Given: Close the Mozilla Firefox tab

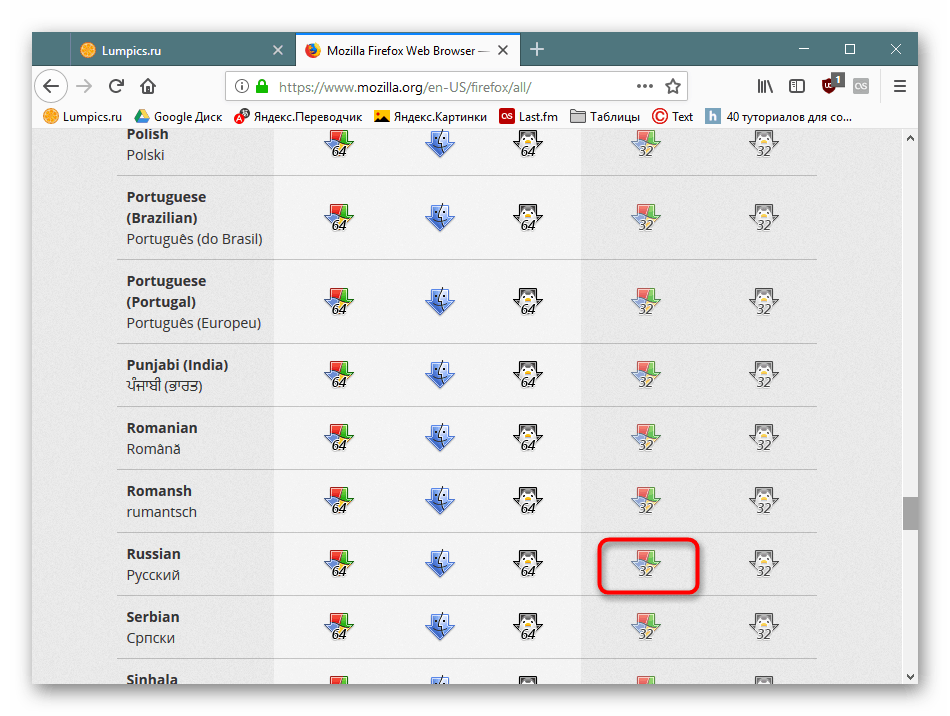Looking at the screenshot, I should click(503, 50).
